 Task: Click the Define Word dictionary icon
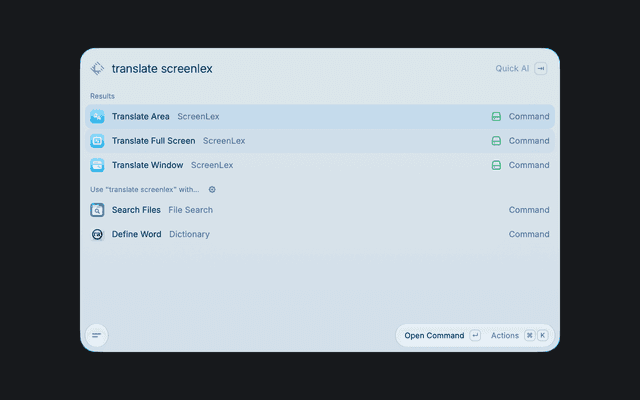tap(97, 234)
